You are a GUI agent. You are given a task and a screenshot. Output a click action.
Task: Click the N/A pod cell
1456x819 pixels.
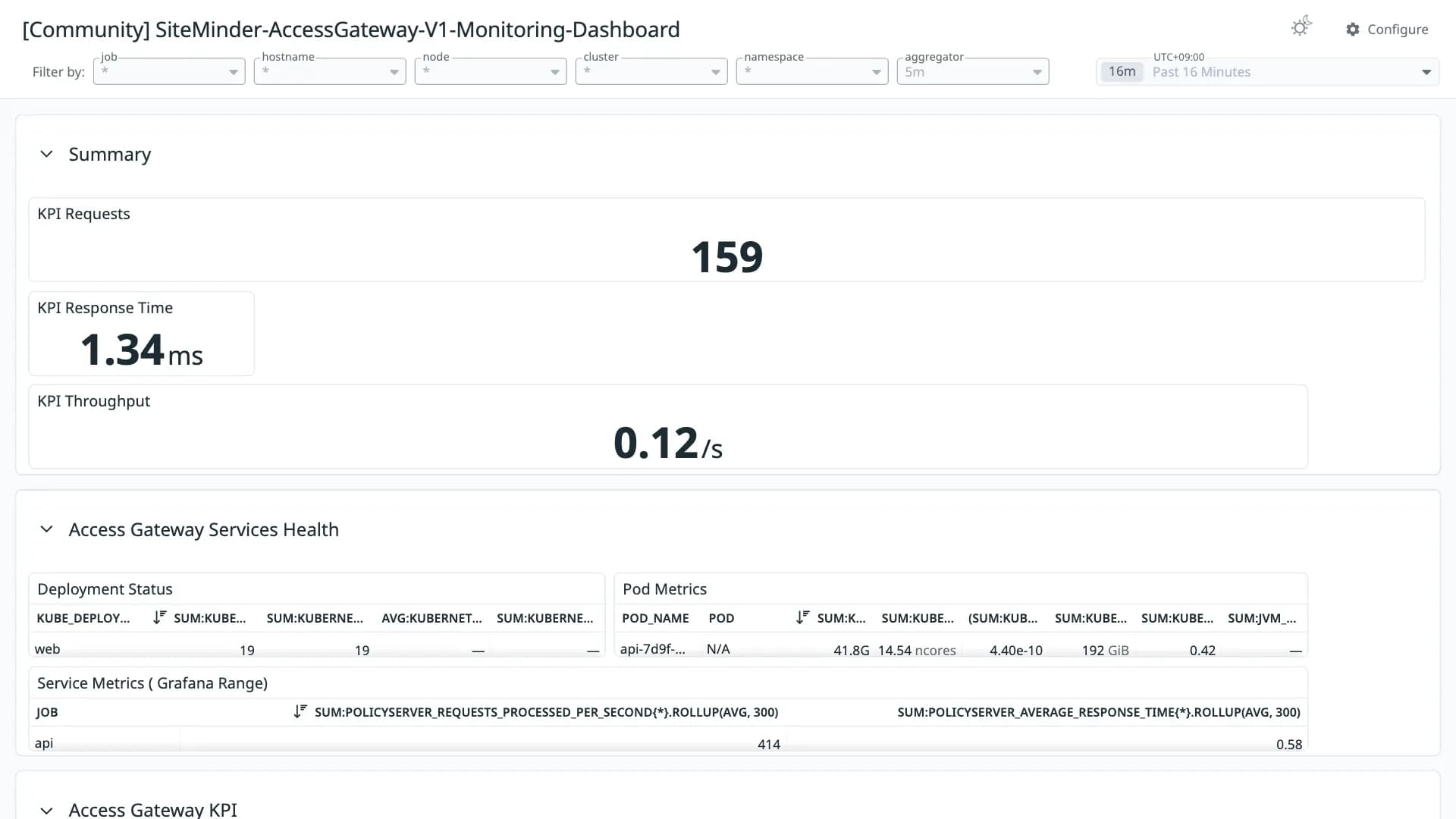click(x=718, y=649)
